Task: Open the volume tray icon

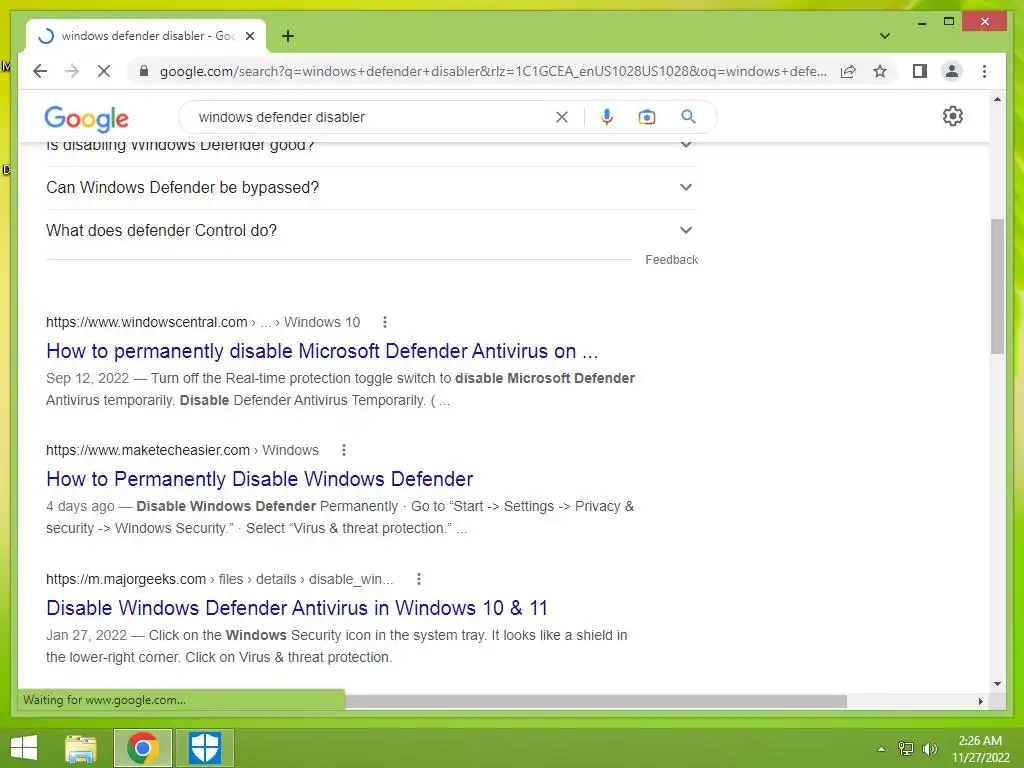Action: point(929,749)
